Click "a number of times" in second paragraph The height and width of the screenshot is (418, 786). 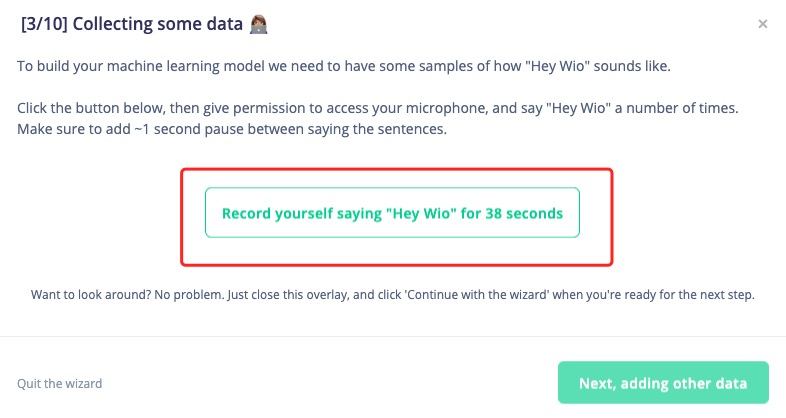click(x=676, y=108)
